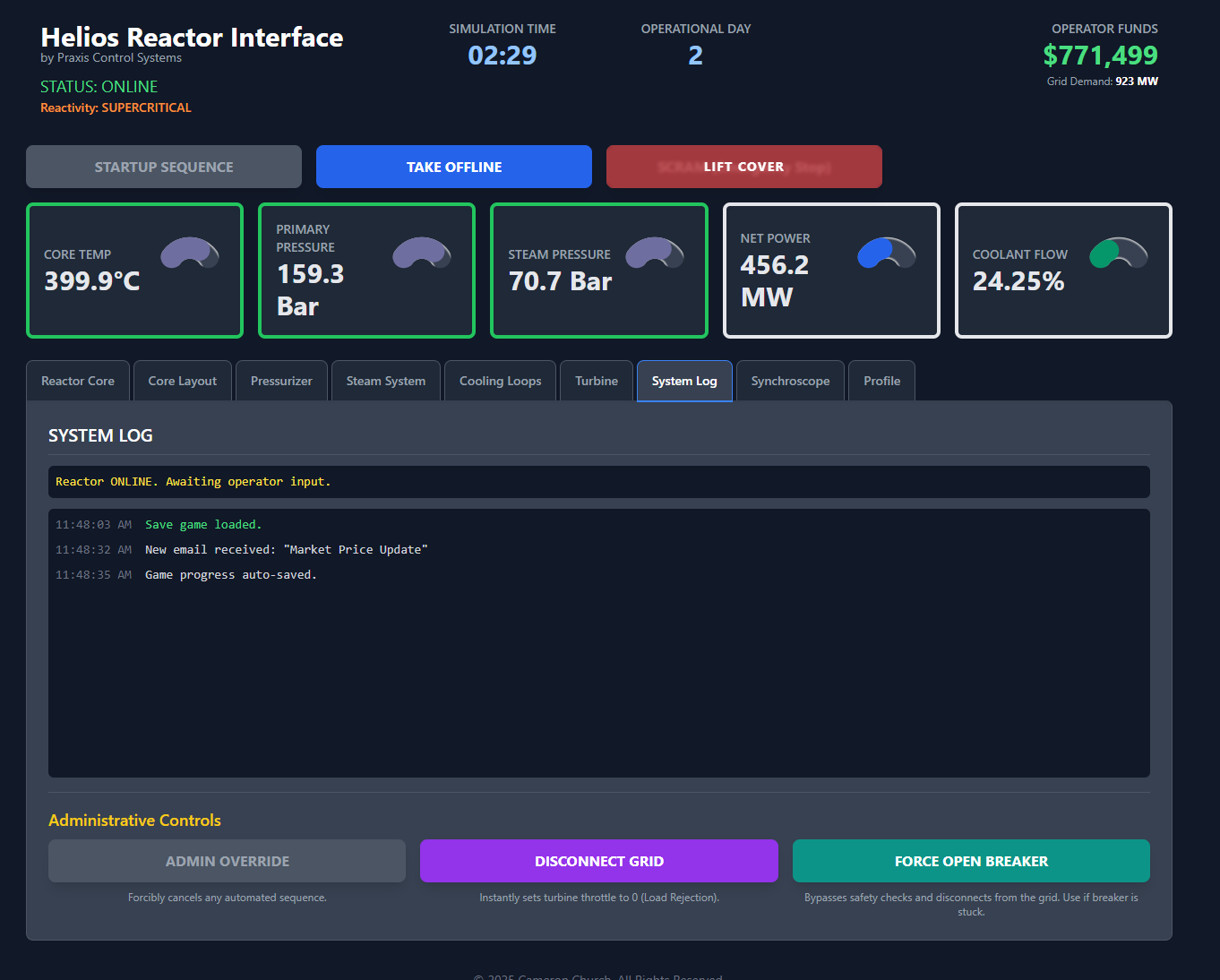Image resolution: width=1220 pixels, height=980 pixels.
Task: Click Force Open Breaker
Action: coord(971,861)
